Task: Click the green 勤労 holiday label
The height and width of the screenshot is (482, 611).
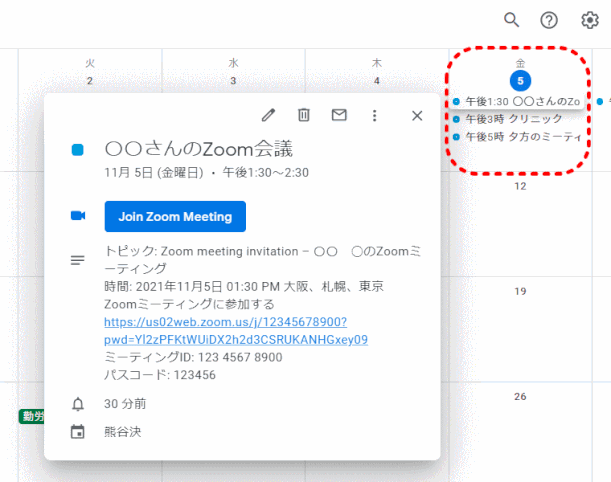Action: 32,417
